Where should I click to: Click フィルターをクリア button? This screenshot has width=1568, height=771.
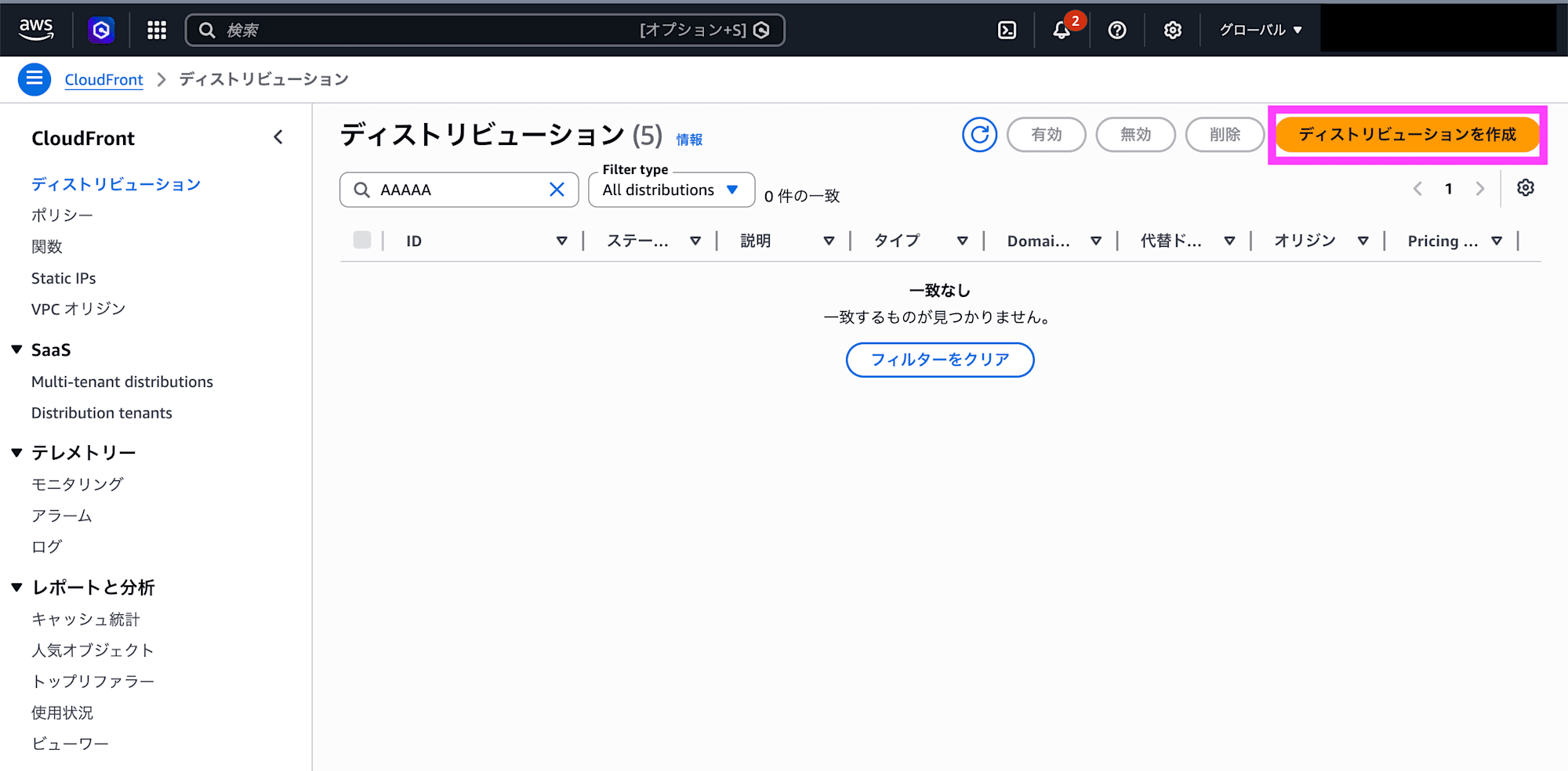point(940,360)
